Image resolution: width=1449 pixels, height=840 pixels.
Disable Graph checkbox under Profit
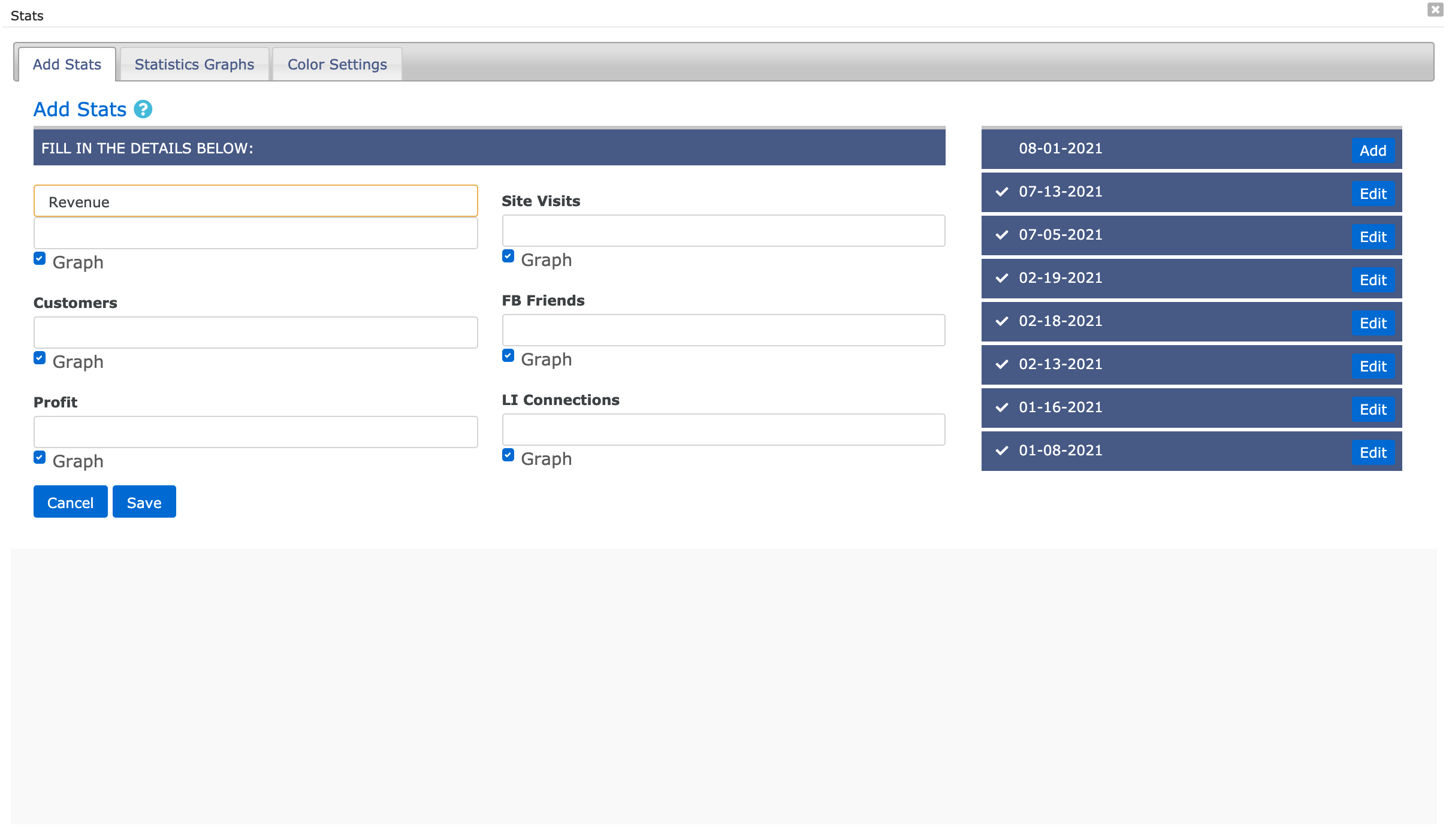(x=40, y=458)
